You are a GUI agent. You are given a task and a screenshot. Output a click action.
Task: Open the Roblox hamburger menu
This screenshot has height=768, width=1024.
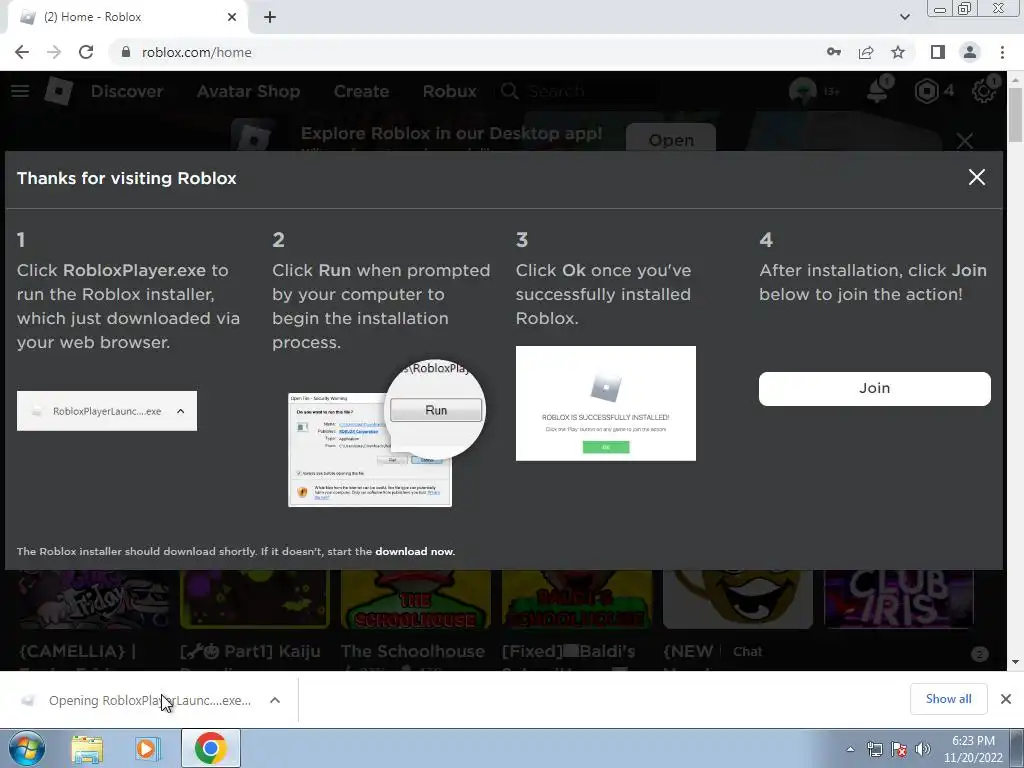point(20,91)
